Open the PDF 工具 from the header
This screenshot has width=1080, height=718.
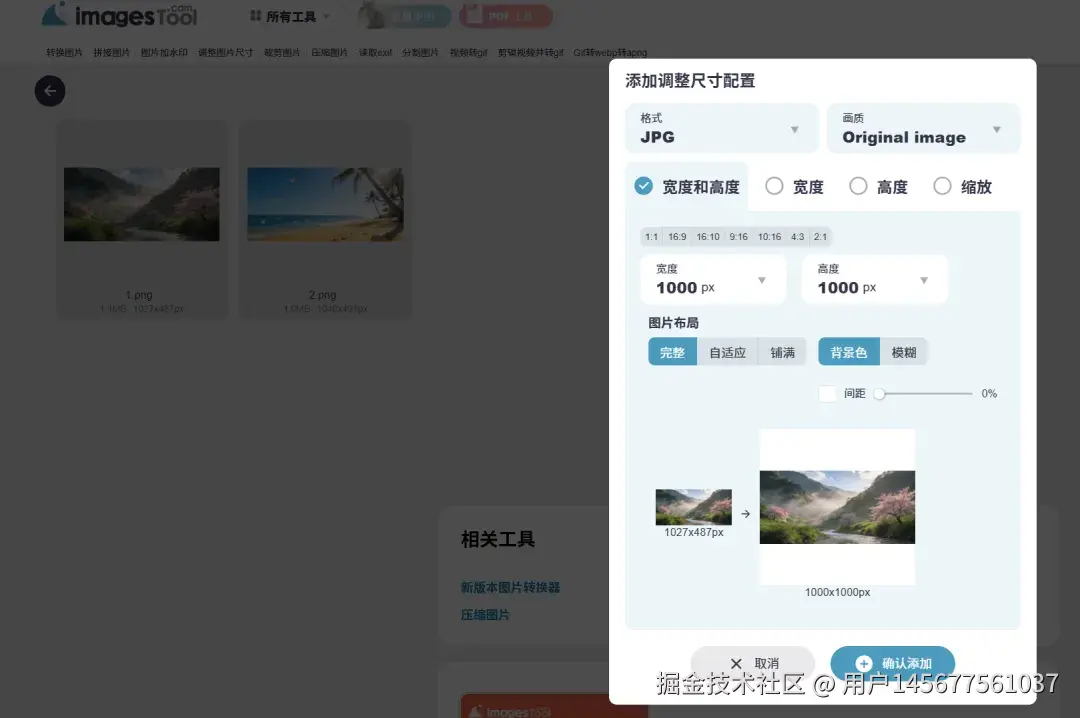(506, 15)
